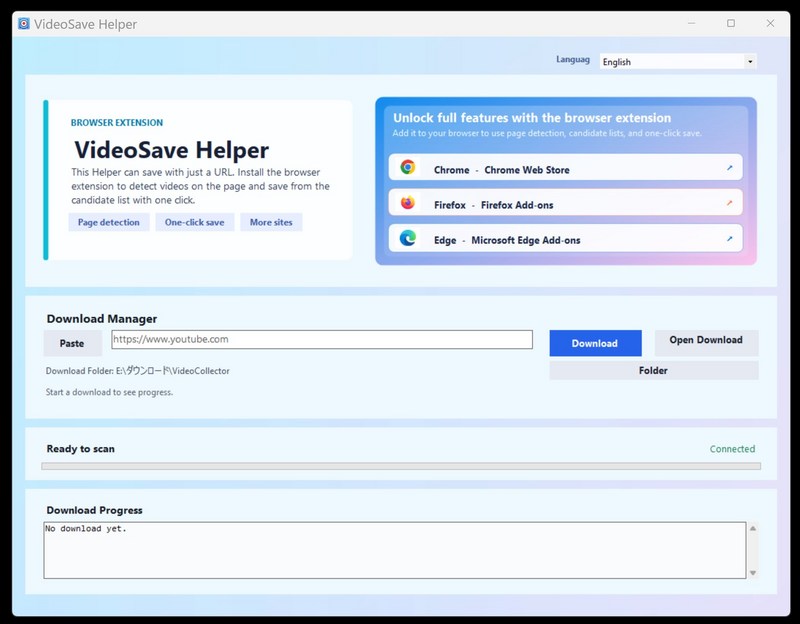Close the VideoSave Helper window
The image size is (800, 624).
770,23
